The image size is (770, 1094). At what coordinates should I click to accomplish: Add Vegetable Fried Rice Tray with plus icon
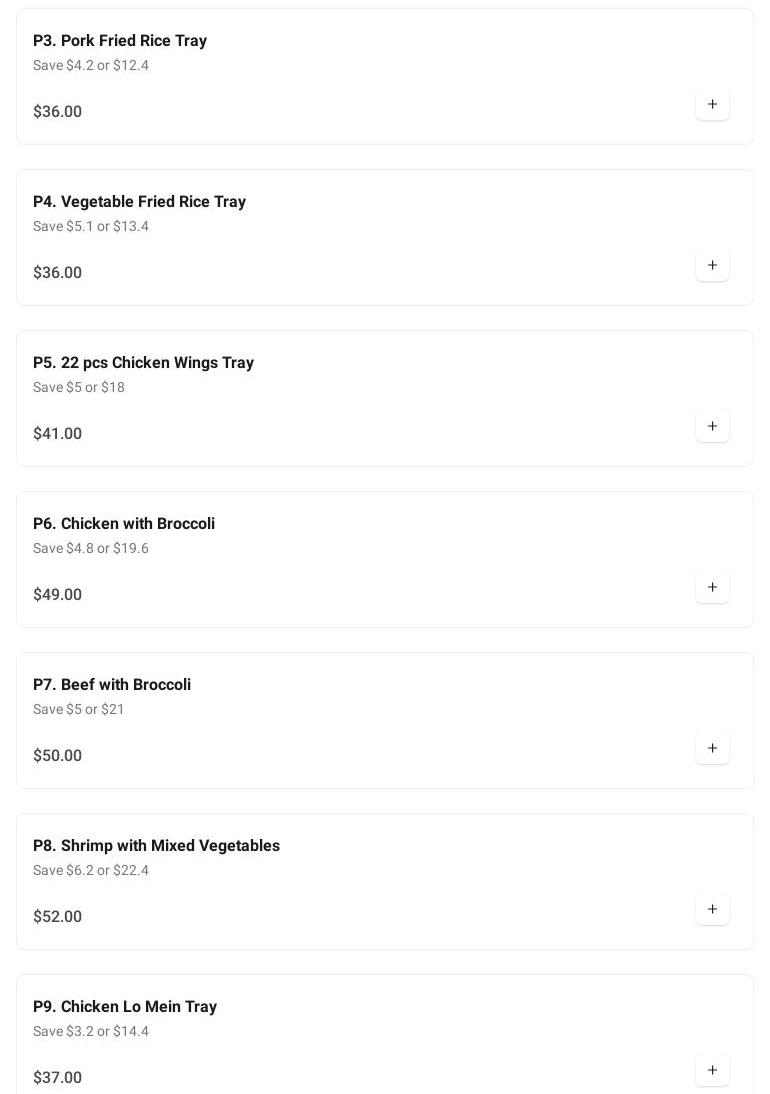pyautogui.click(x=712, y=265)
